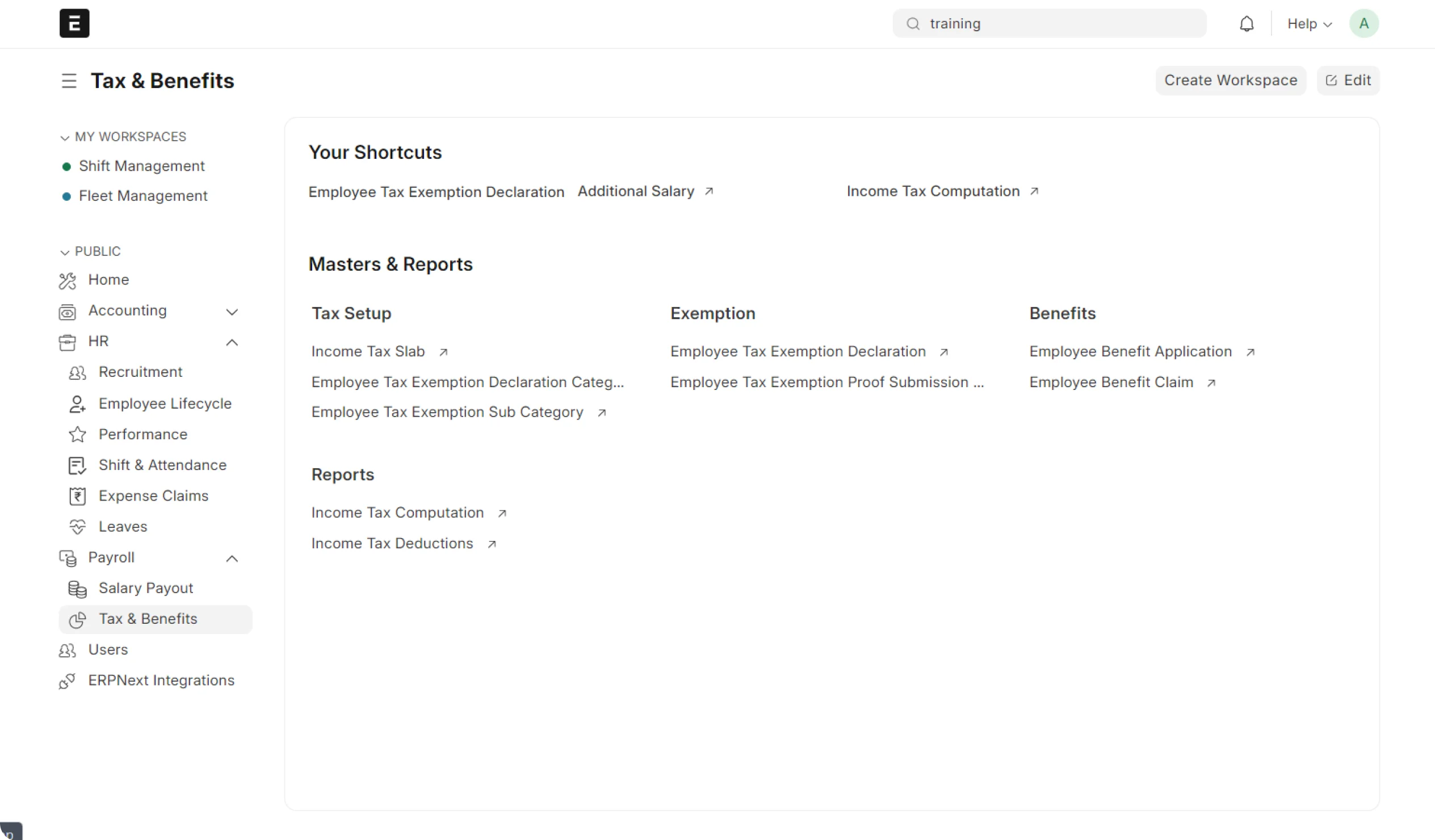Click the Expense Claims rupee icon
This screenshot has width=1435, height=840.
point(77,496)
